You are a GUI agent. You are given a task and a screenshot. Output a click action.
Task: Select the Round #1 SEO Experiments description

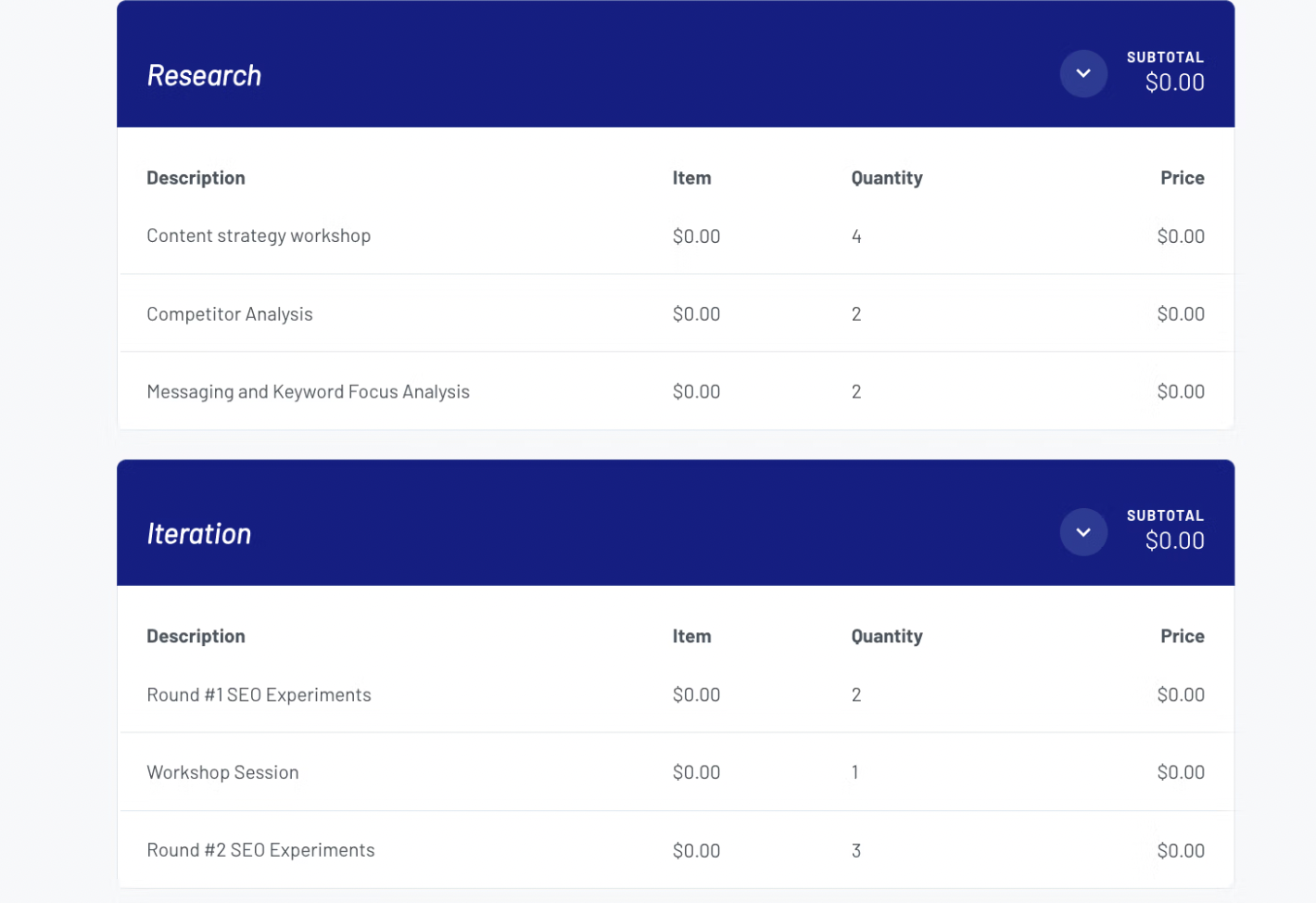tap(259, 695)
